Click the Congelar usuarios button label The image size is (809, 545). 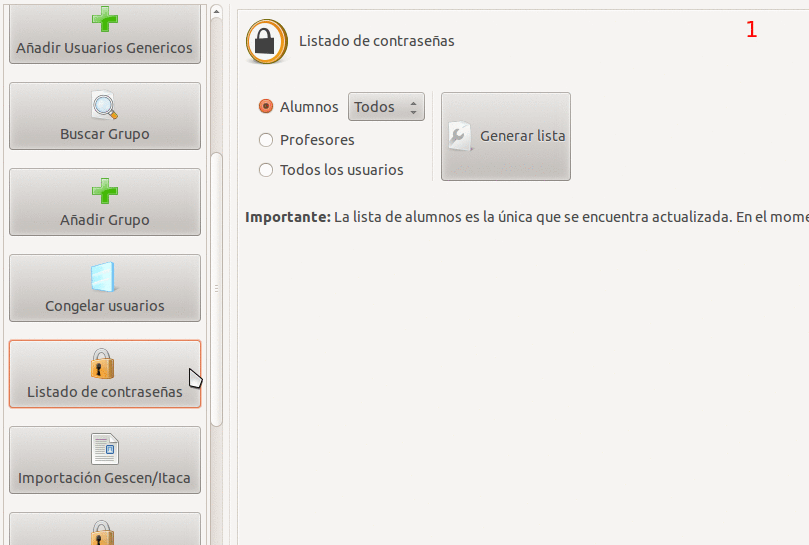[105, 306]
